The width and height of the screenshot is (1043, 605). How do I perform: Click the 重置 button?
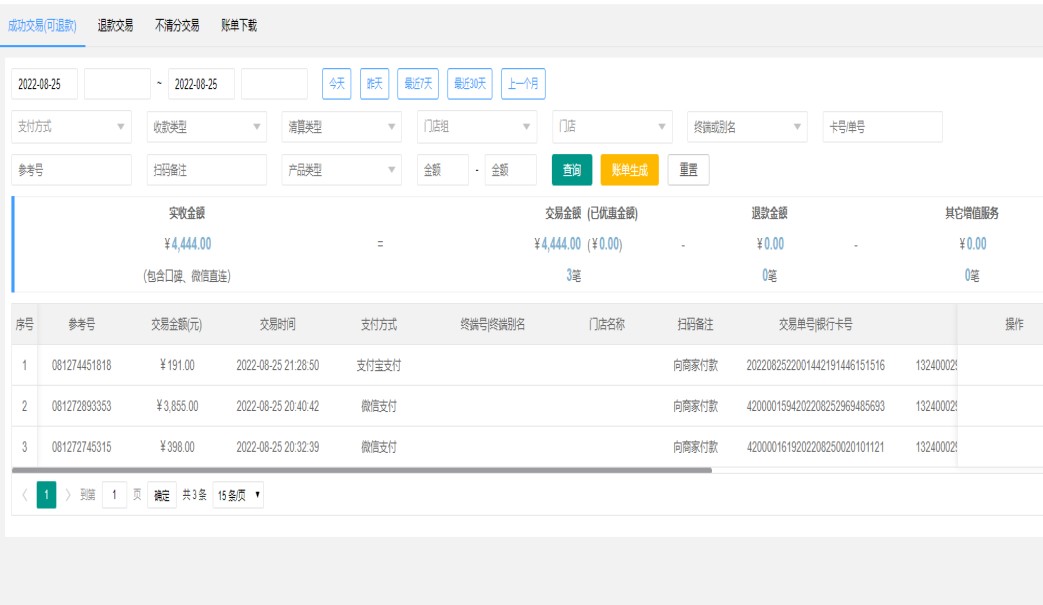[688, 170]
